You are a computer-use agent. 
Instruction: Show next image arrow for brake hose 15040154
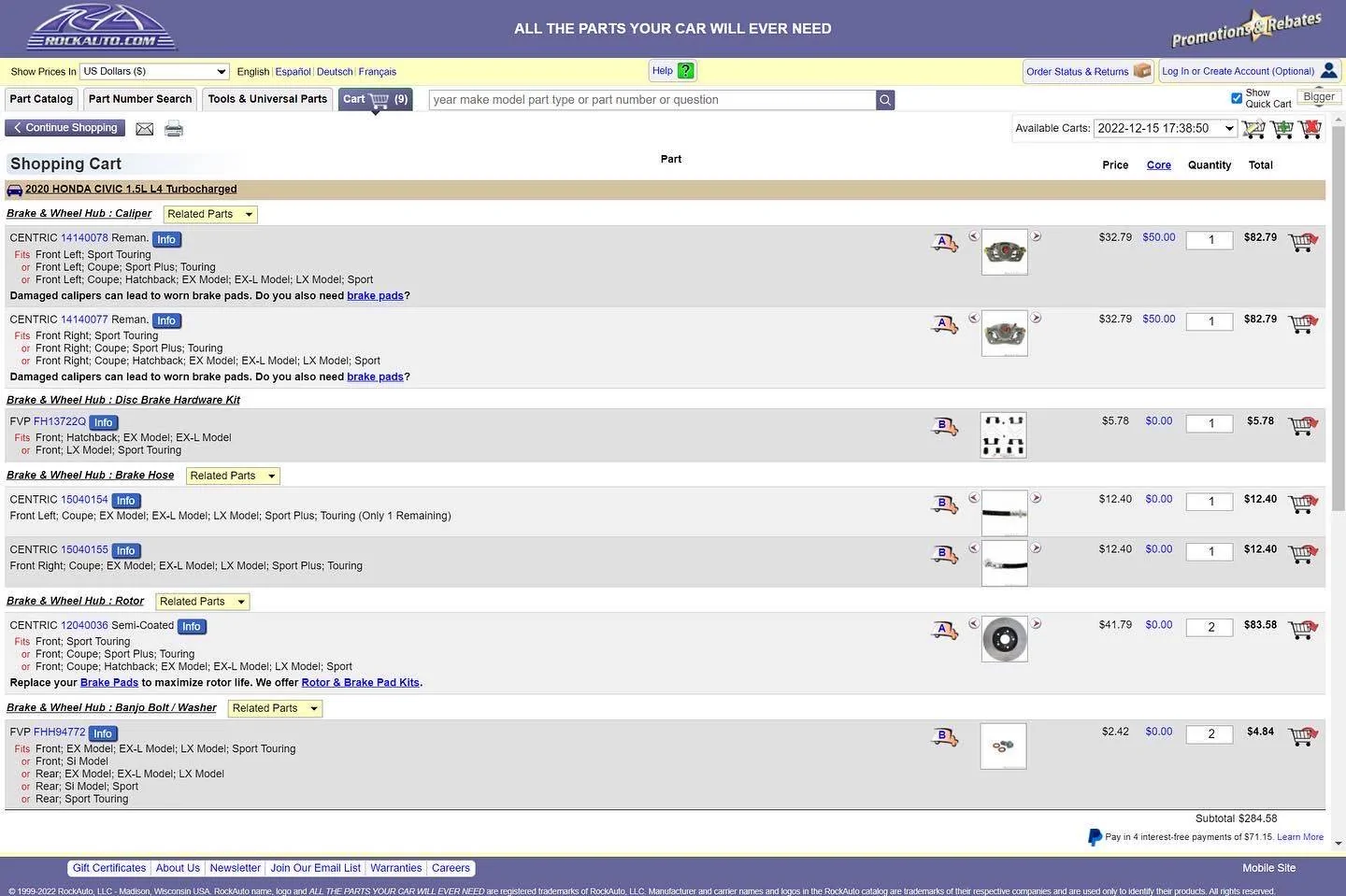click(1036, 498)
